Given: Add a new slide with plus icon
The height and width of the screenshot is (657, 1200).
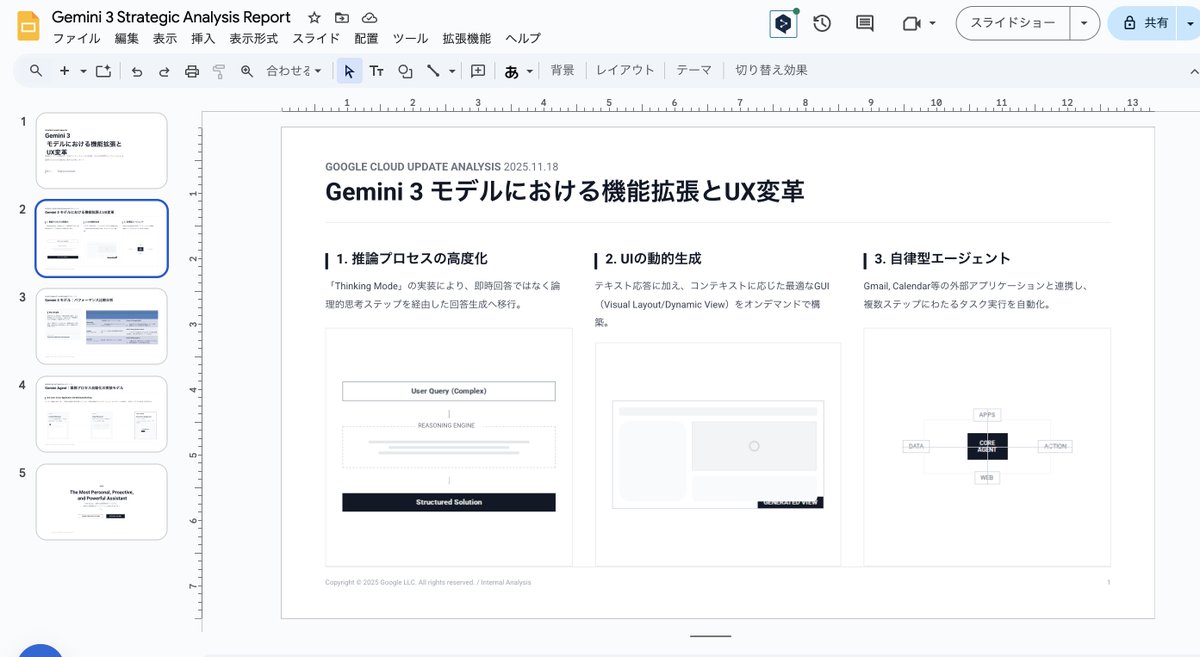Looking at the screenshot, I should 64,71.
